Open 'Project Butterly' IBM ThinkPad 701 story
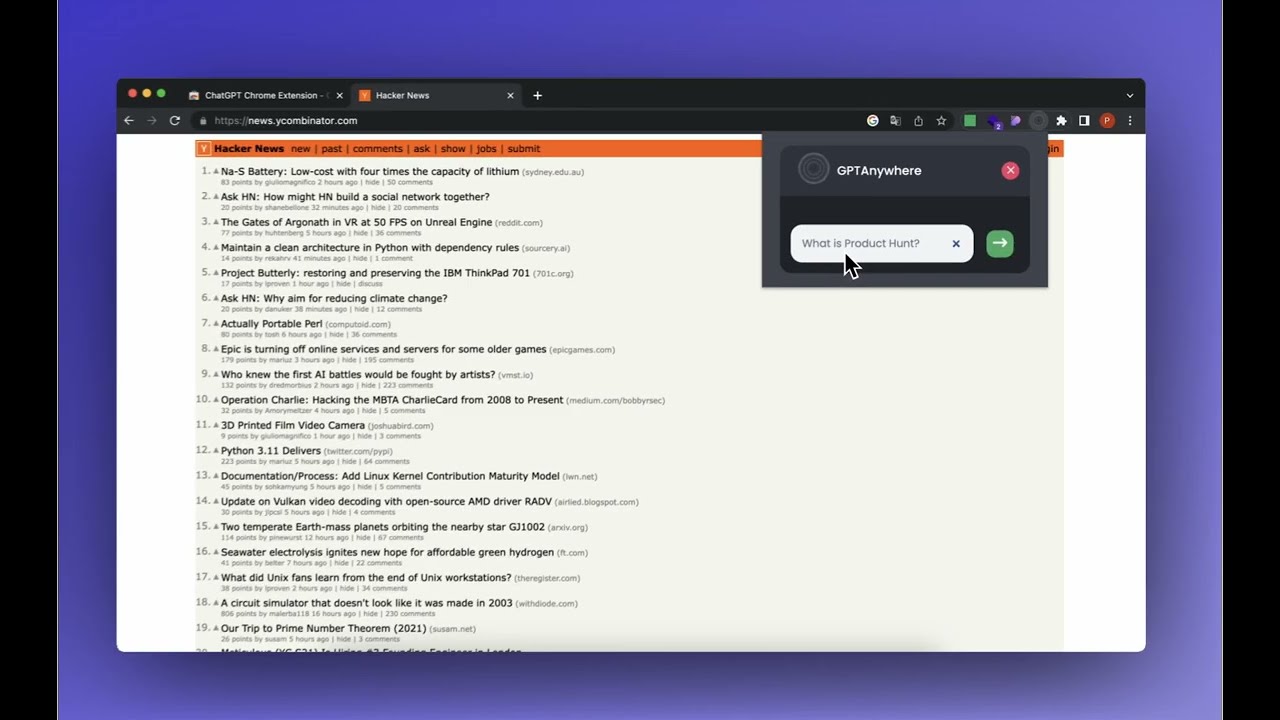1280x720 pixels. (375, 273)
